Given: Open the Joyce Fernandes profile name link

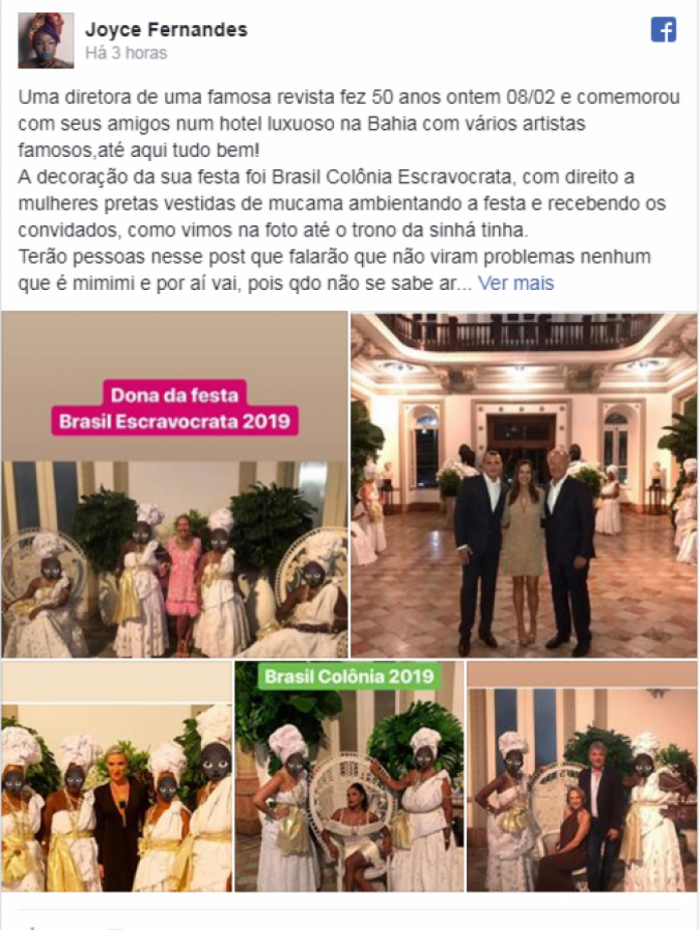Looking at the screenshot, I should [166, 29].
